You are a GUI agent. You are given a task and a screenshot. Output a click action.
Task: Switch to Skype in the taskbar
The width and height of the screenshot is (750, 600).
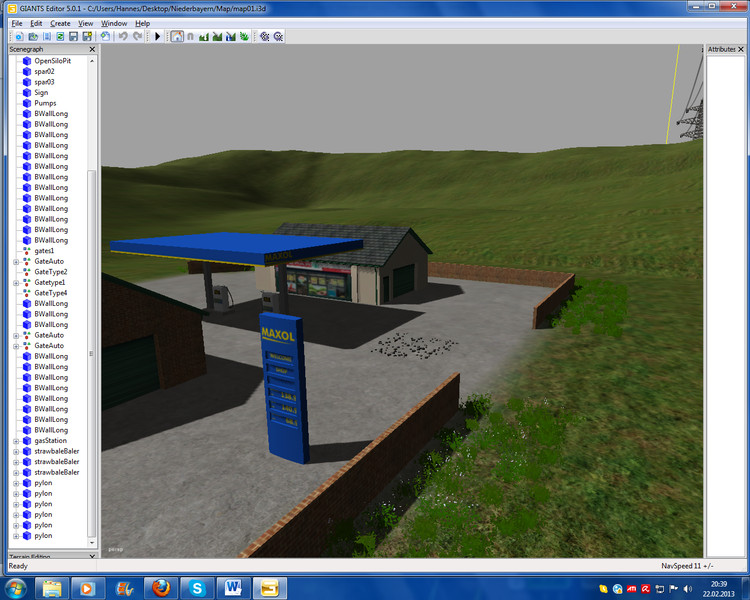[197, 588]
